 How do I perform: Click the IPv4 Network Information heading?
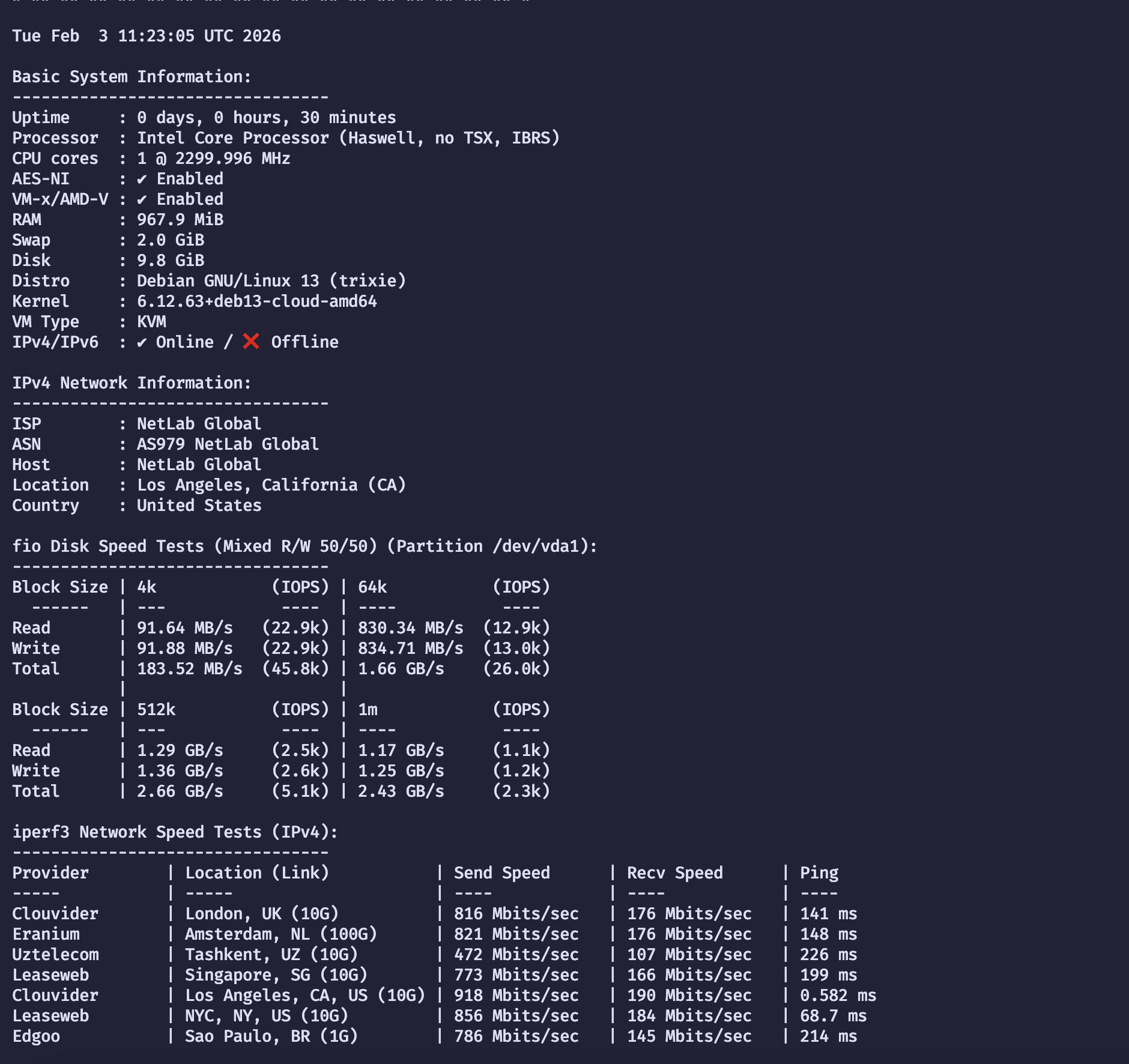[x=132, y=383]
